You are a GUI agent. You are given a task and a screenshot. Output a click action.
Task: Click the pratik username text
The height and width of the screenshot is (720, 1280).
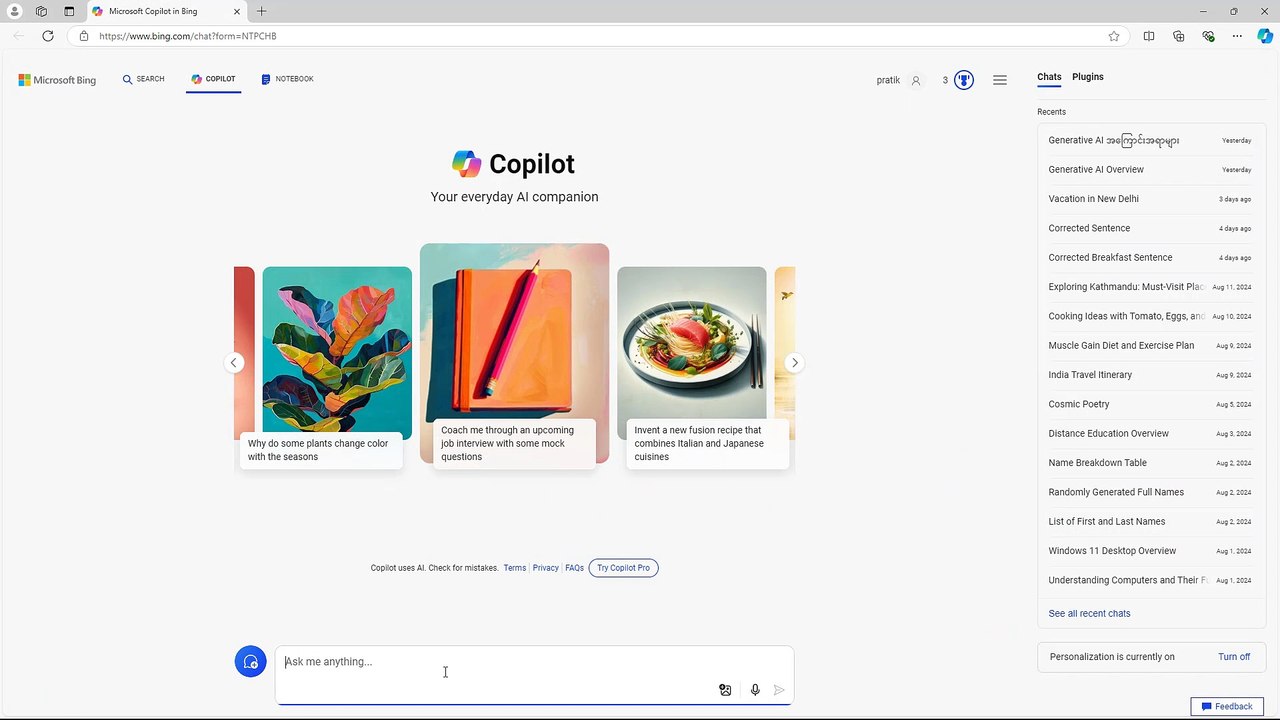(x=888, y=80)
